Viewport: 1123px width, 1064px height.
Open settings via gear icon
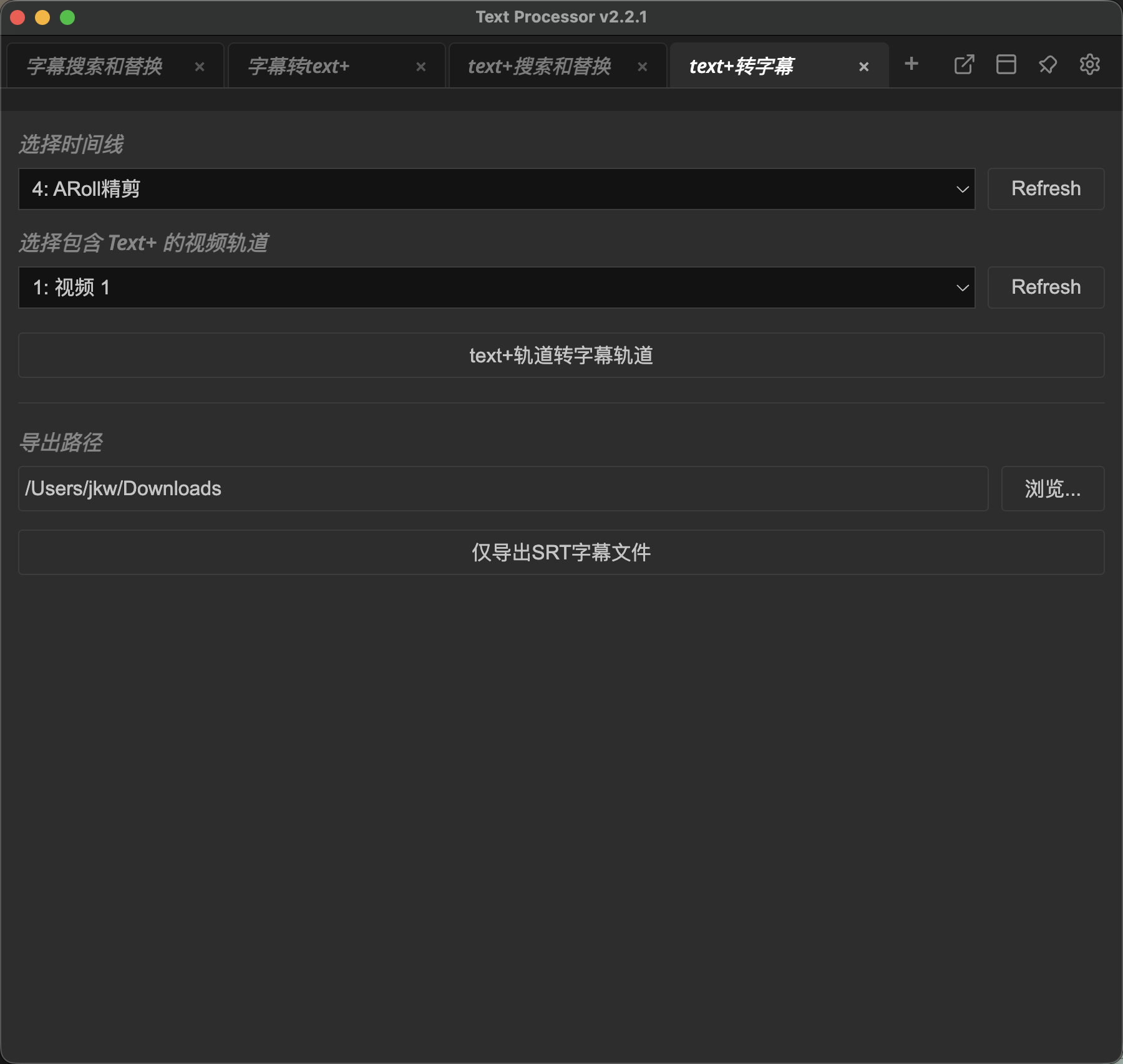click(x=1089, y=64)
